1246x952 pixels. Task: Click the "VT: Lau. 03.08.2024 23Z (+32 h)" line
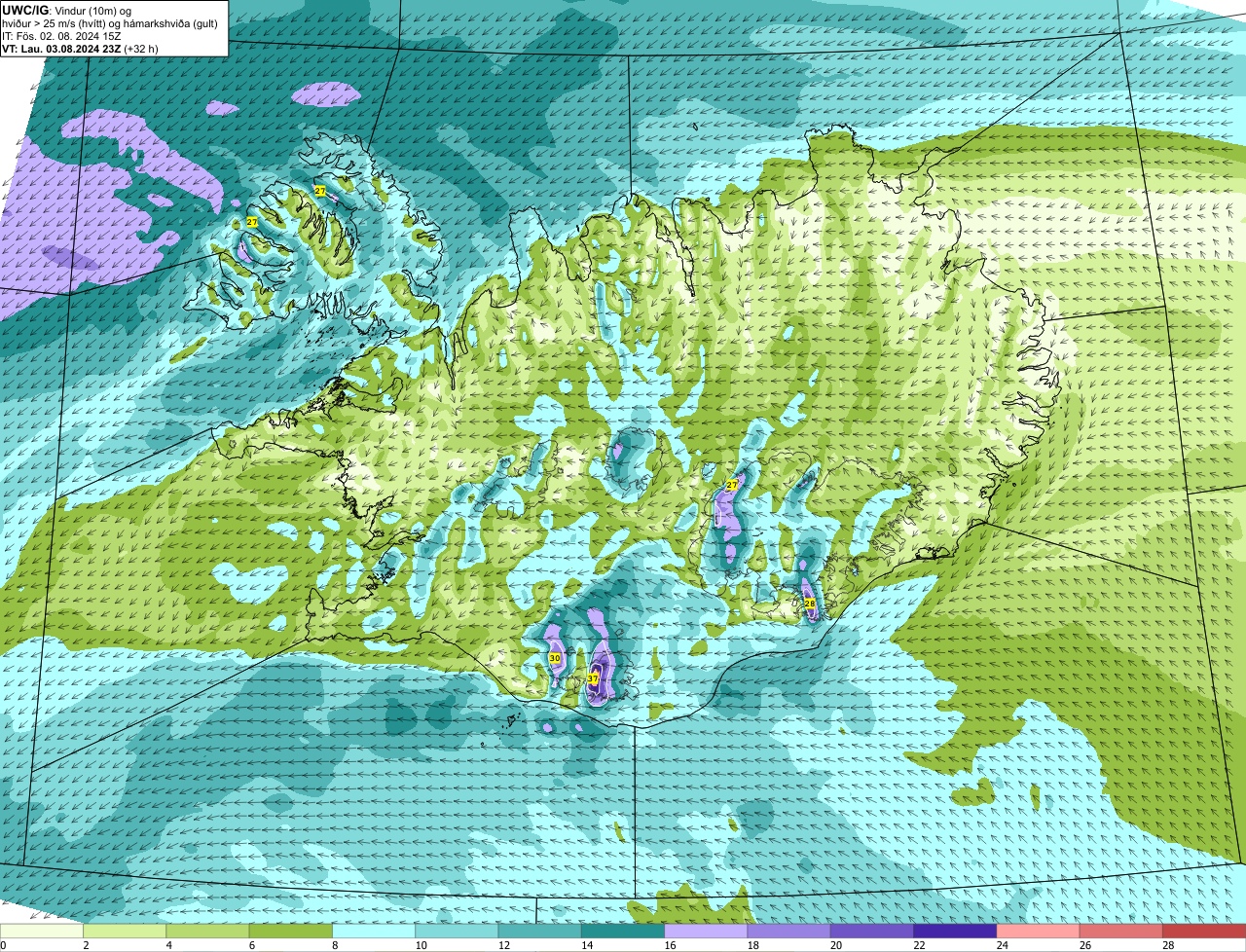coord(80,49)
